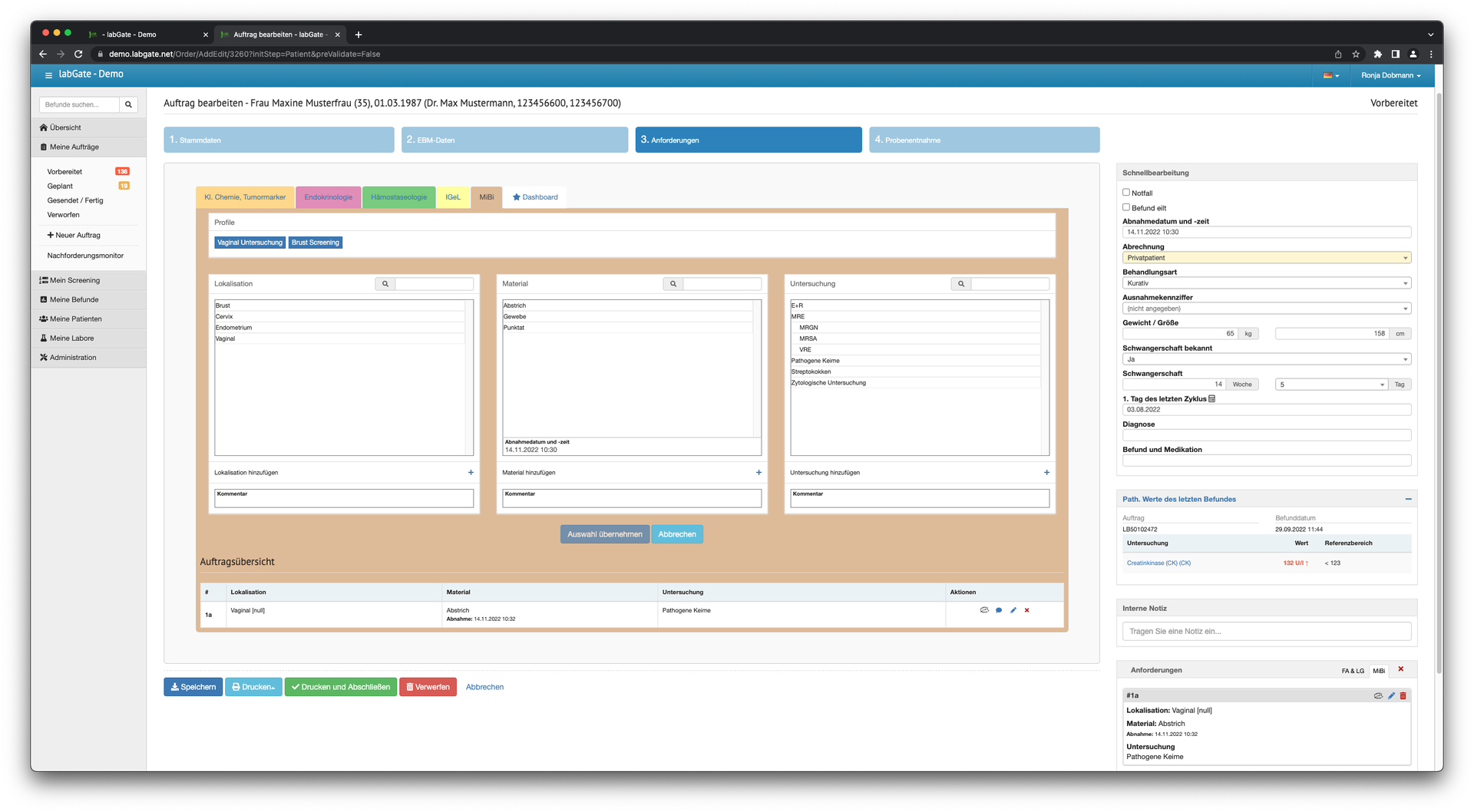Click the Interne Notiz input field
The image size is (1474, 812).
(1266, 631)
